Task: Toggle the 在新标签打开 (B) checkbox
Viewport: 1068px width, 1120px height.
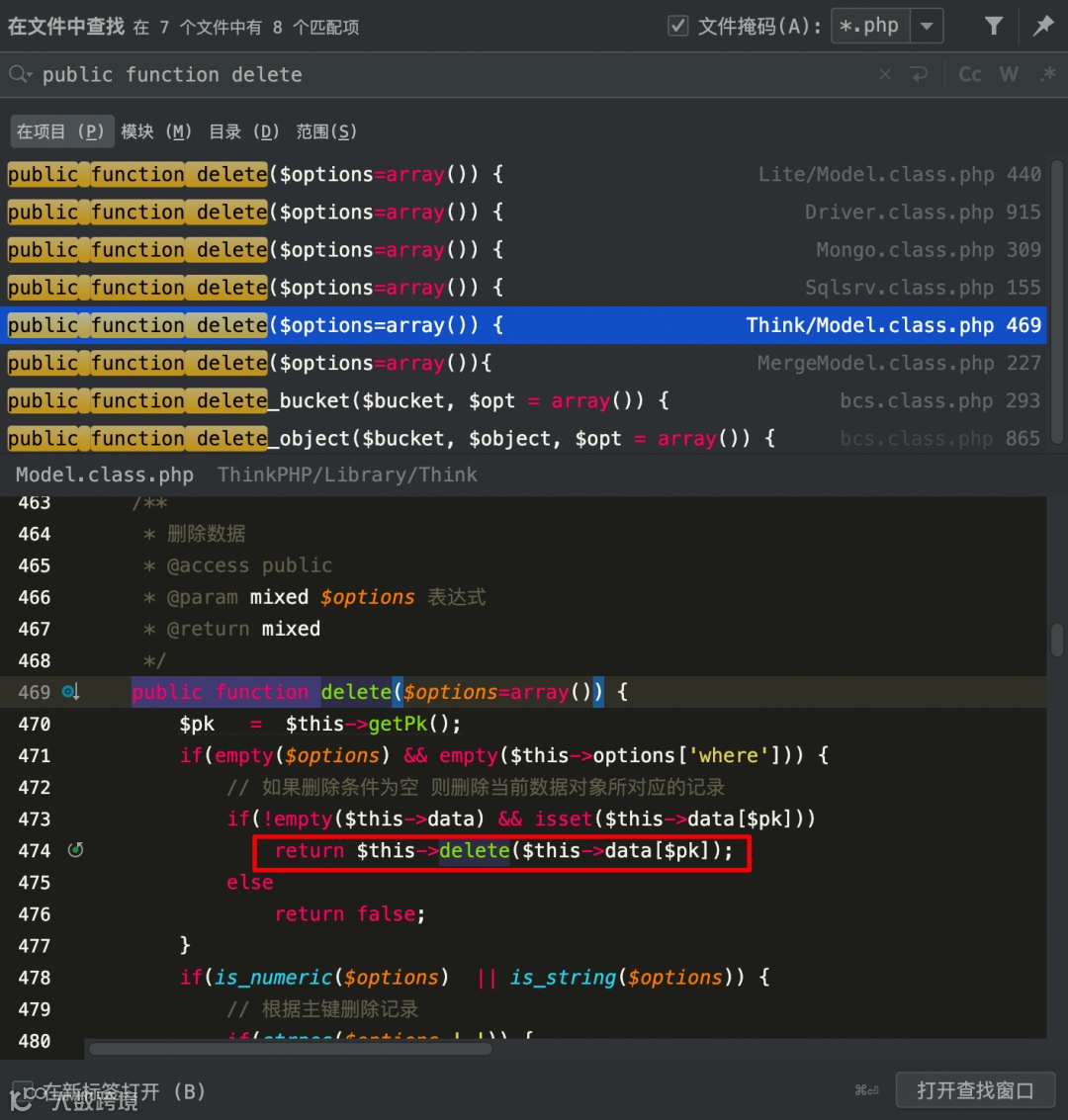Action: [x=22, y=1090]
